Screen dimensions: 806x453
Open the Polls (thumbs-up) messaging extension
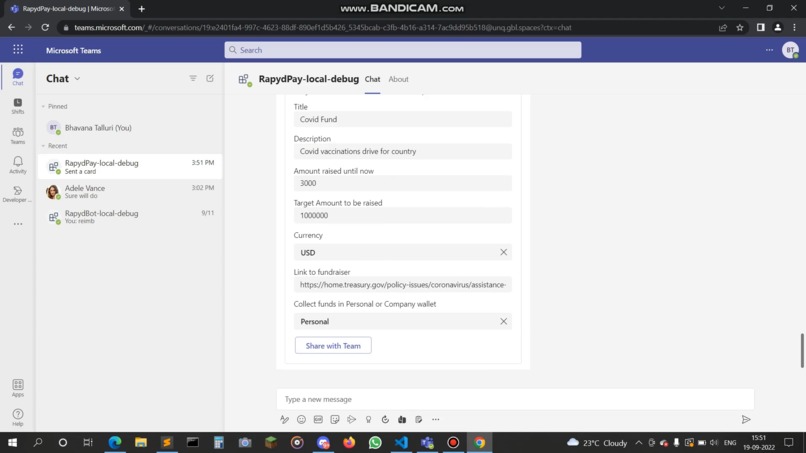402,419
